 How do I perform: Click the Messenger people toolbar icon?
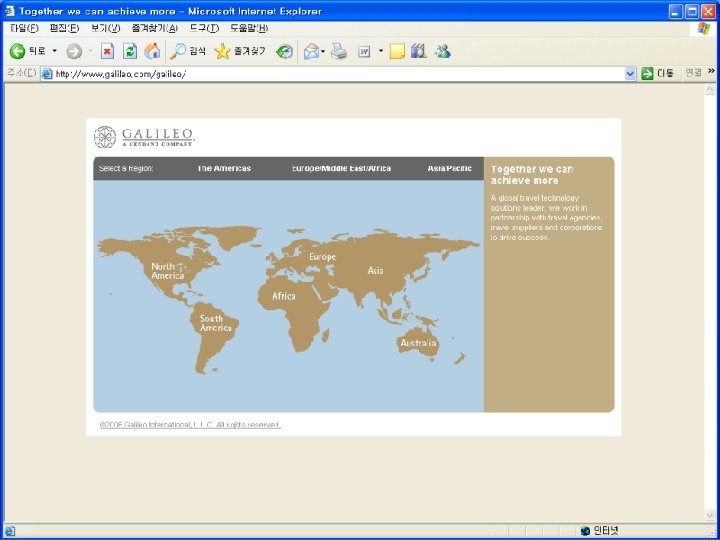pyautogui.click(x=443, y=51)
